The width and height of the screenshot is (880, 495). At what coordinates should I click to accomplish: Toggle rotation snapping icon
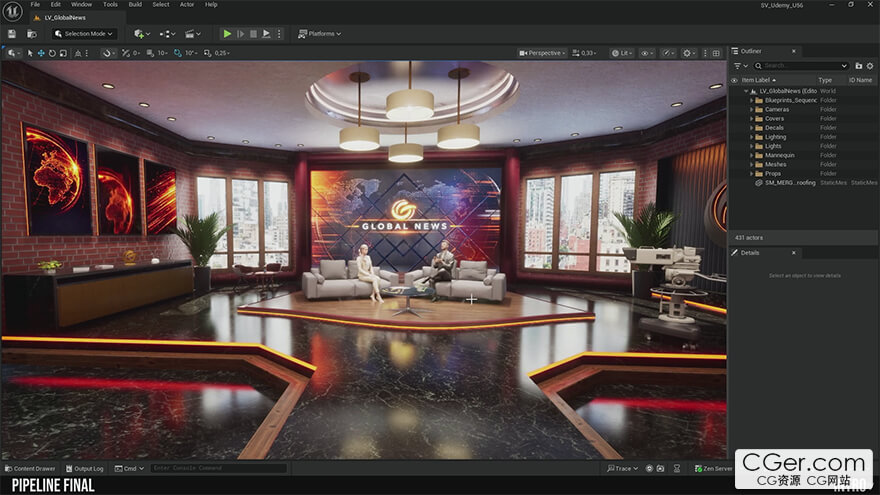[178, 53]
